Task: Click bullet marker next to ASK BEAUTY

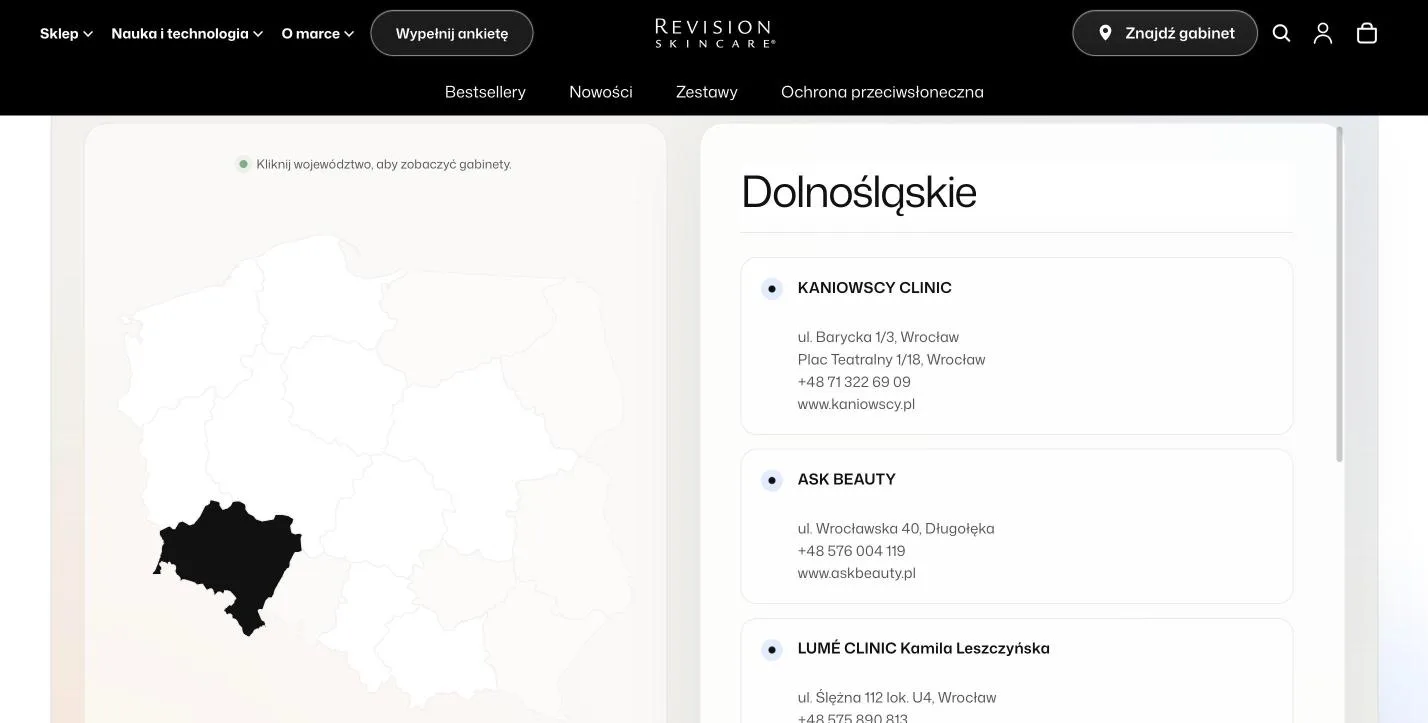Action: click(x=771, y=480)
